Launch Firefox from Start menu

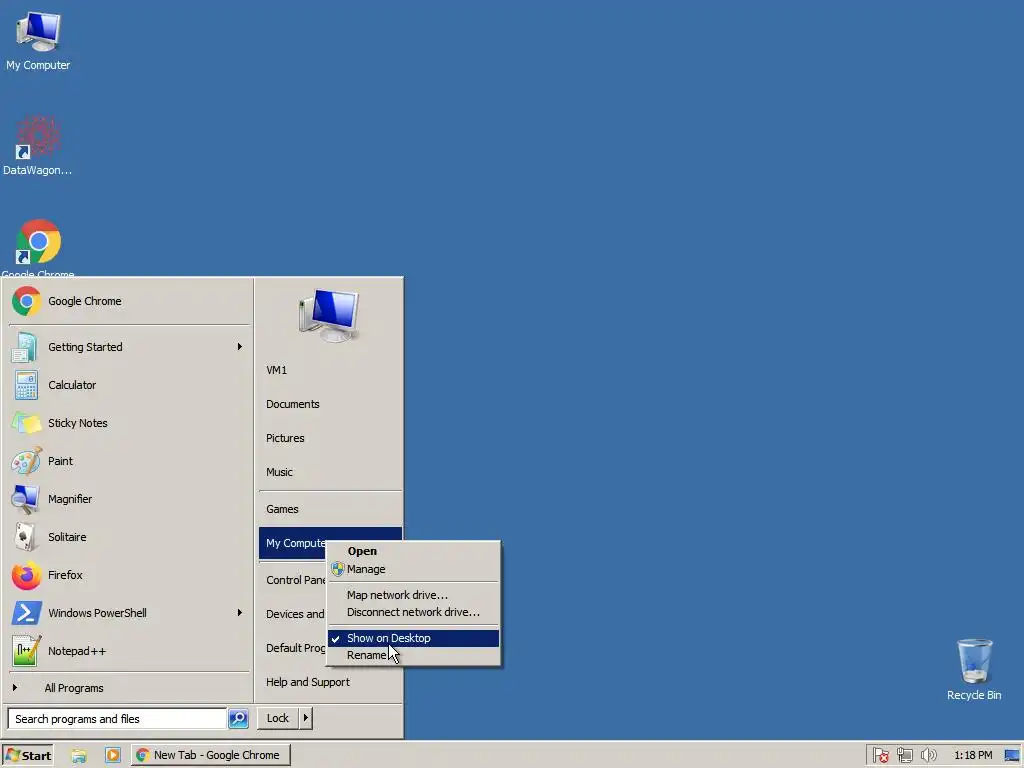129,575
